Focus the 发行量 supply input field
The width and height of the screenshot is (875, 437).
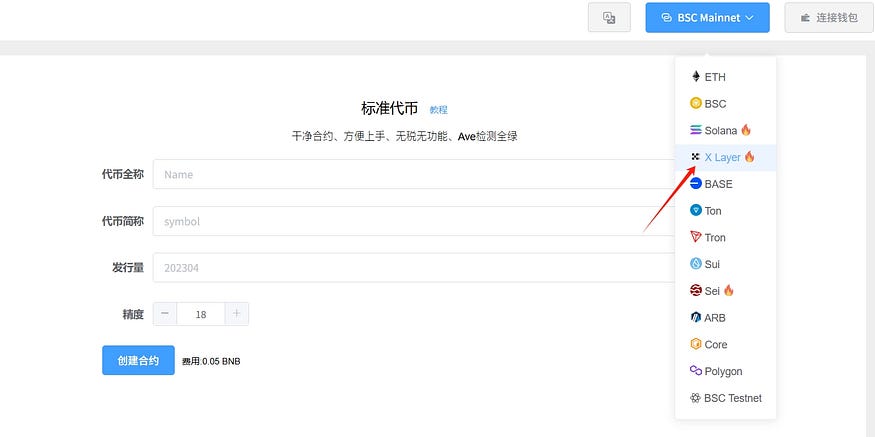(414, 267)
